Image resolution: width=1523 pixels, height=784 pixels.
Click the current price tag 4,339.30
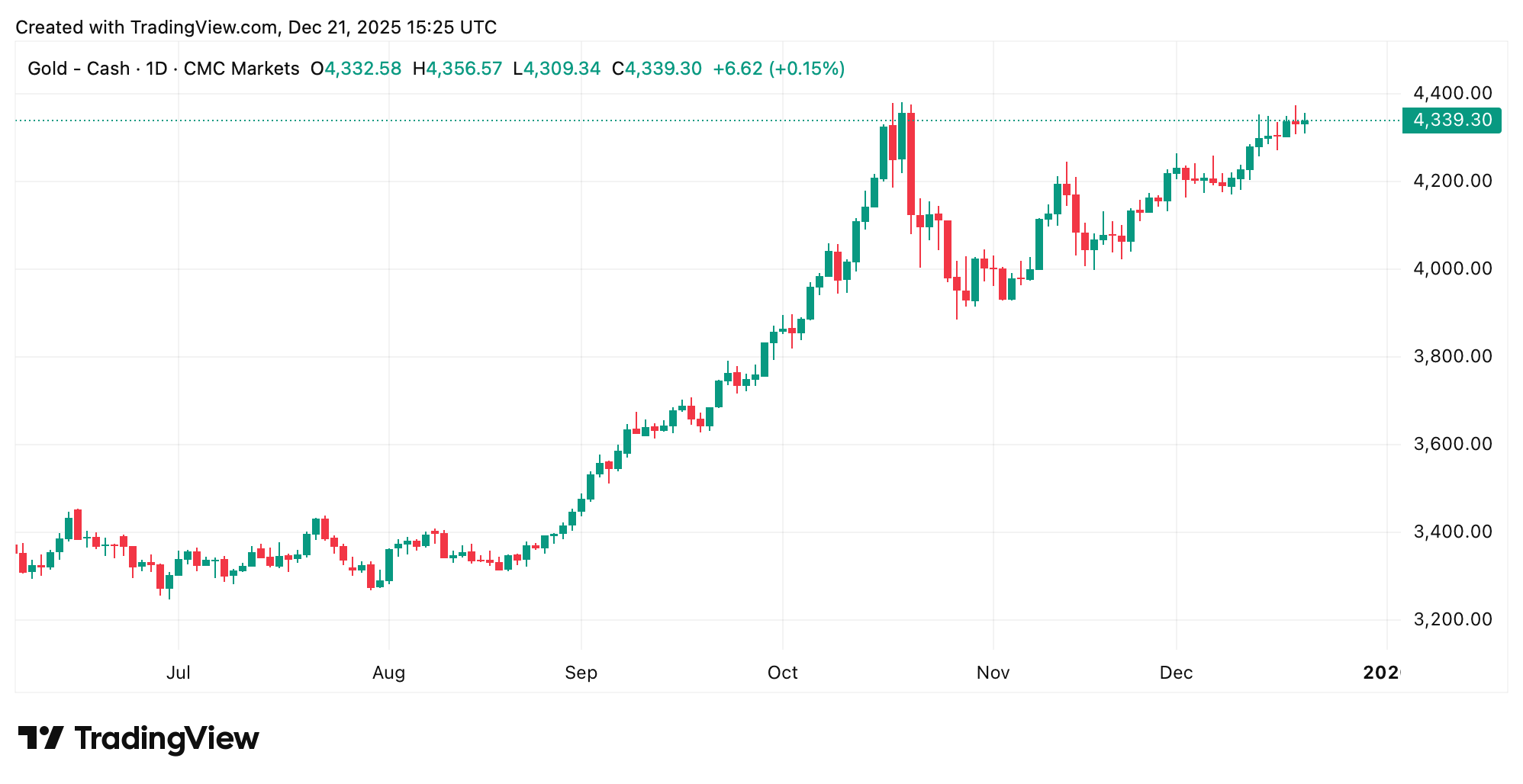[x=1451, y=120]
